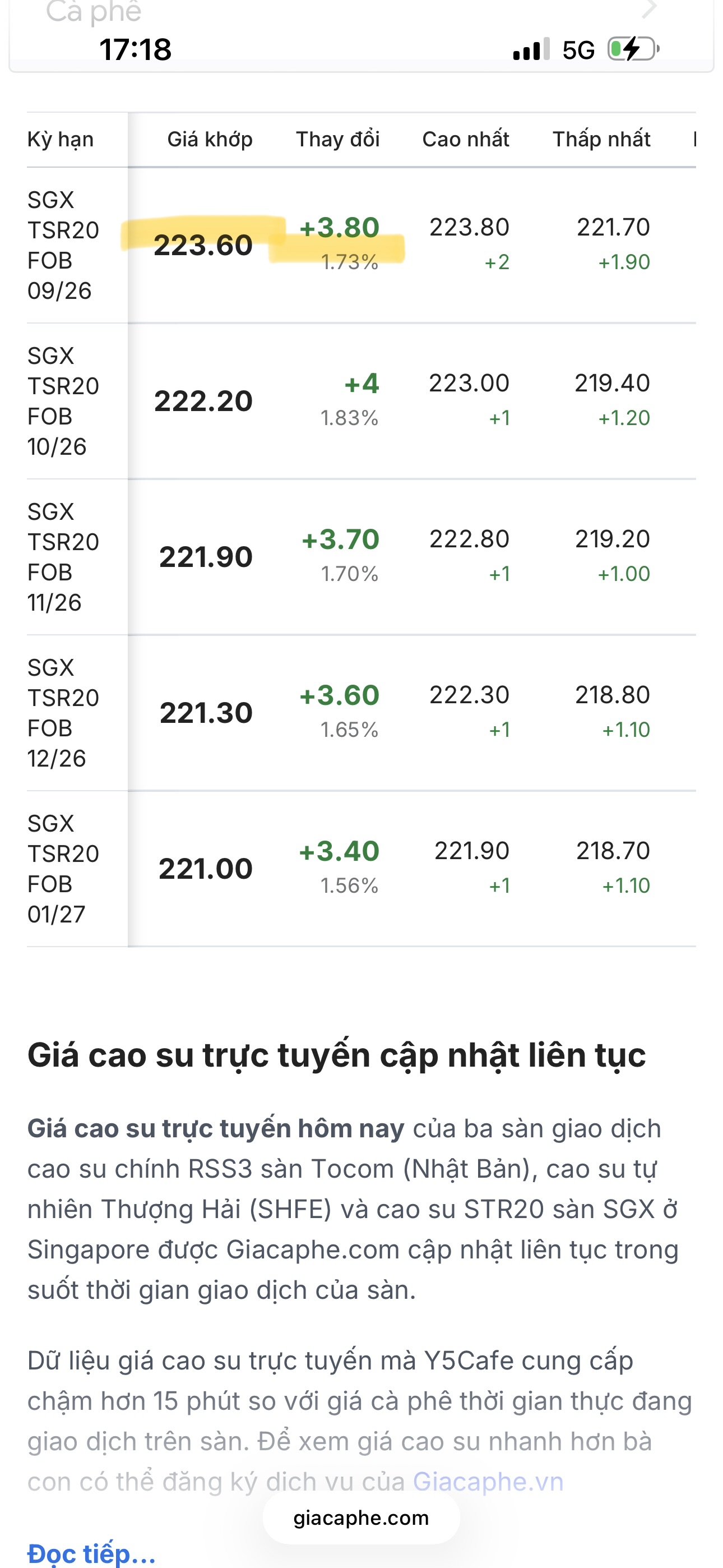Sort by Thay đổi column header
The width and height of the screenshot is (723, 1568).
coord(338,140)
